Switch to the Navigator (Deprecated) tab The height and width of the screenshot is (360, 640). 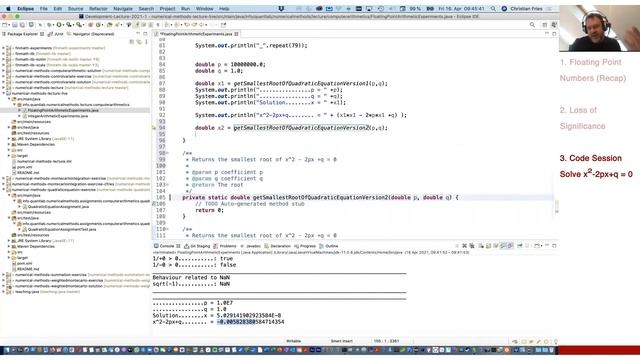(91, 34)
